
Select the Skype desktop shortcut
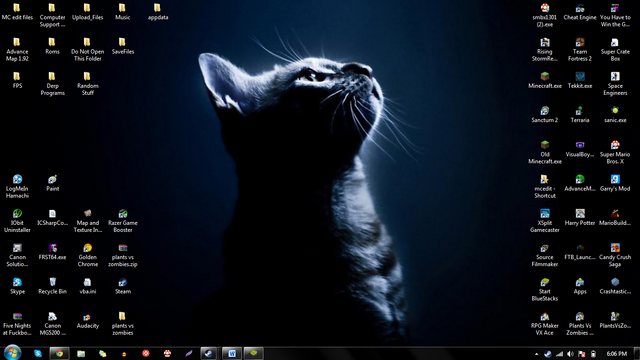pos(17,286)
